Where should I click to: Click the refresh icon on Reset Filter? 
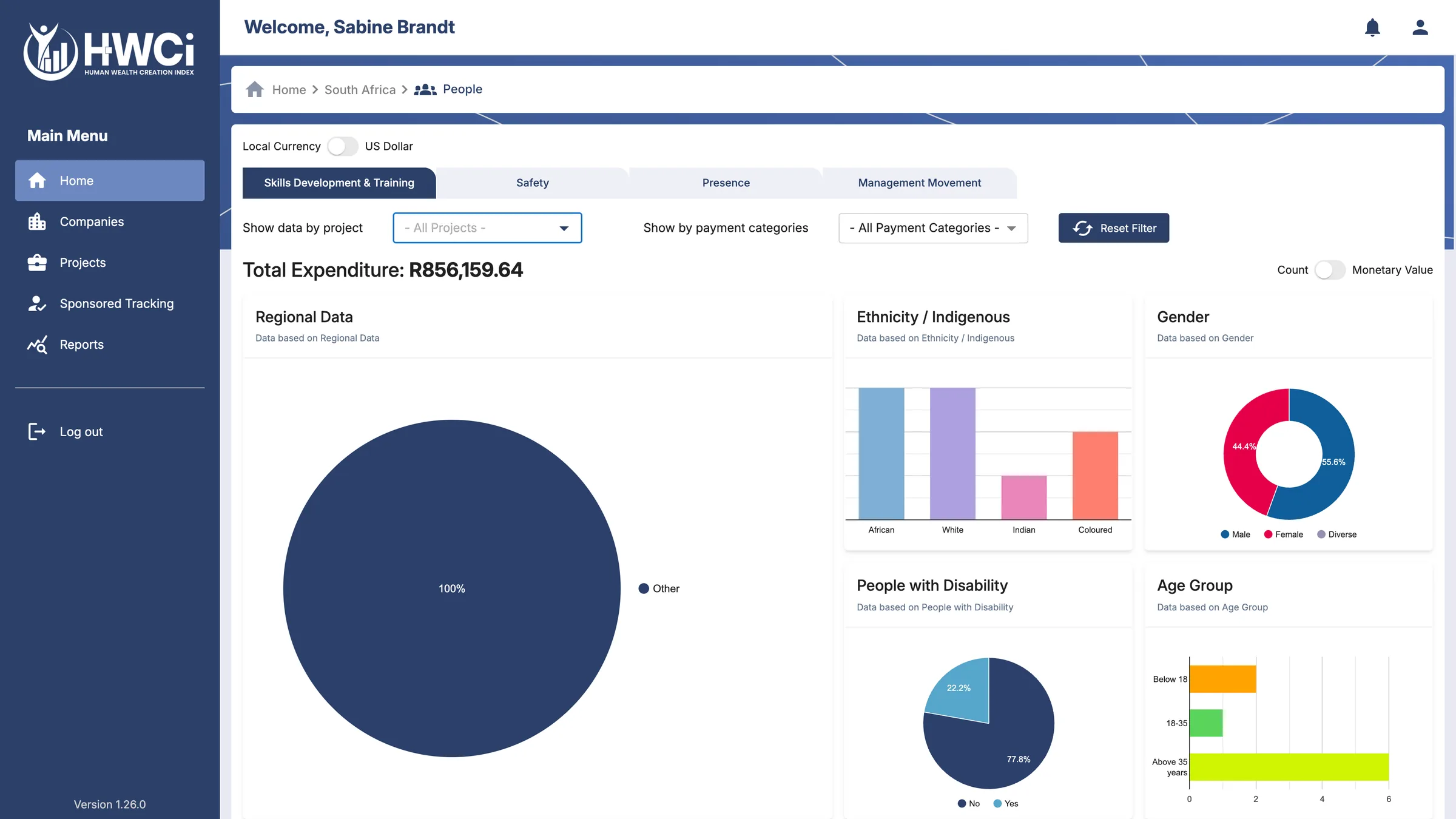pyautogui.click(x=1082, y=228)
